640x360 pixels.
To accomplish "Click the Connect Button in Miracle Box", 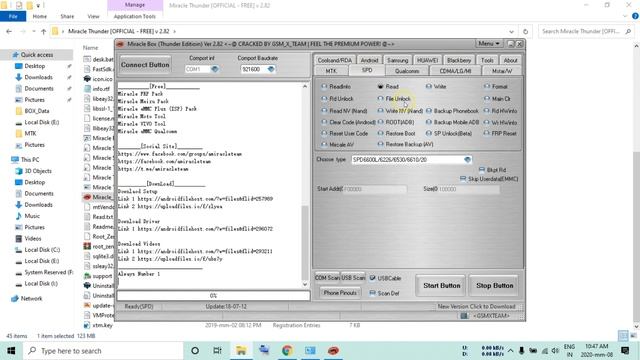I will coord(145,64).
